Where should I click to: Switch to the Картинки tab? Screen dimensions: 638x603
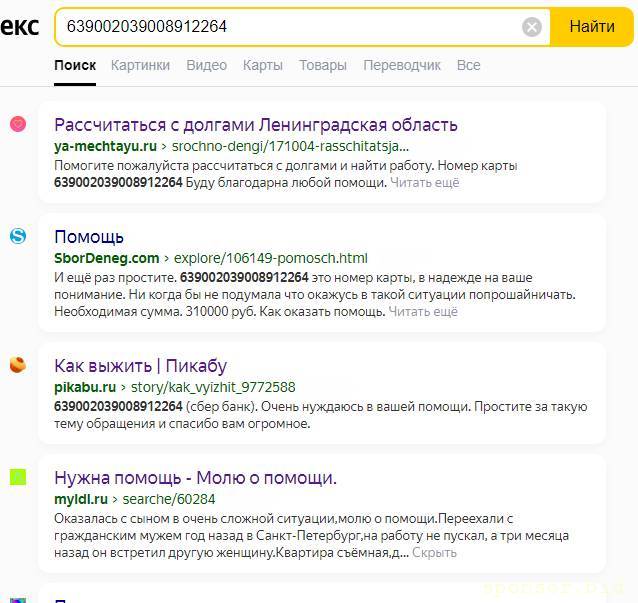coord(140,65)
